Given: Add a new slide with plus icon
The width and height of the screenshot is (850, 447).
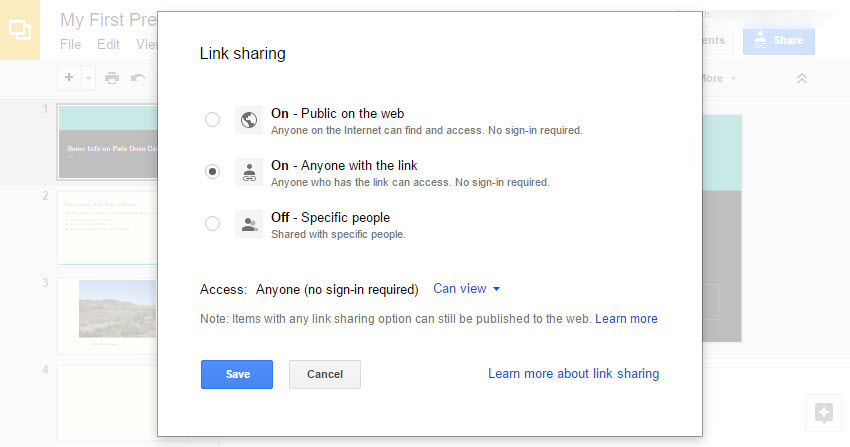Looking at the screenshot, I should [69, 77].
